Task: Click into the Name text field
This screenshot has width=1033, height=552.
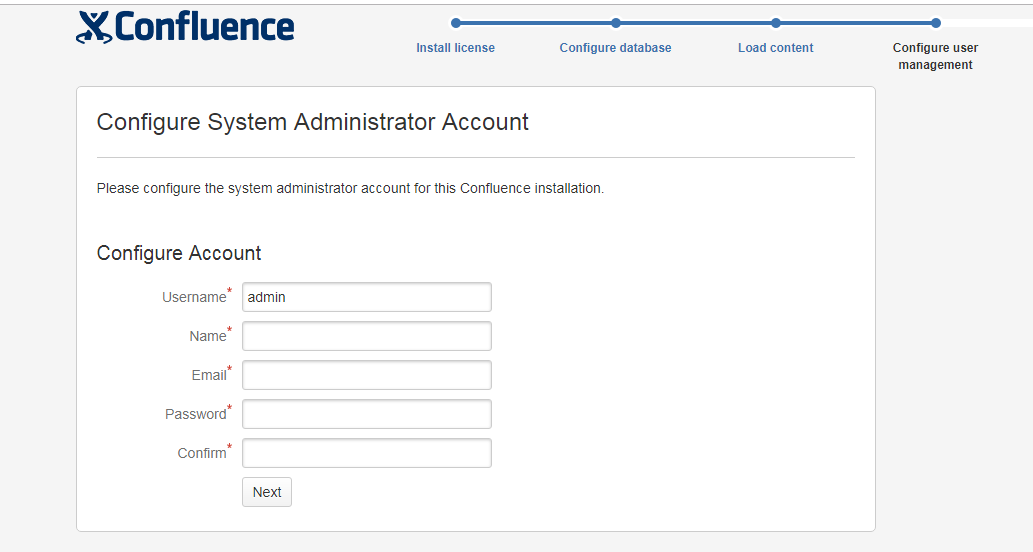Action: 366,336
